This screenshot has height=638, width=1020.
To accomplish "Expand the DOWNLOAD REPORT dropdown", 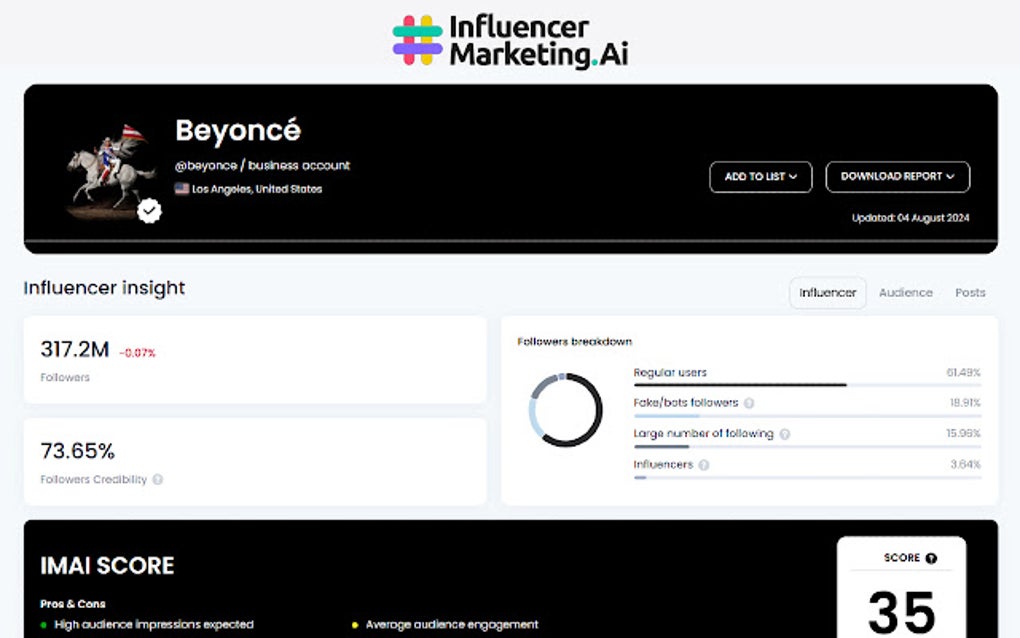I will tap(897, 177).
